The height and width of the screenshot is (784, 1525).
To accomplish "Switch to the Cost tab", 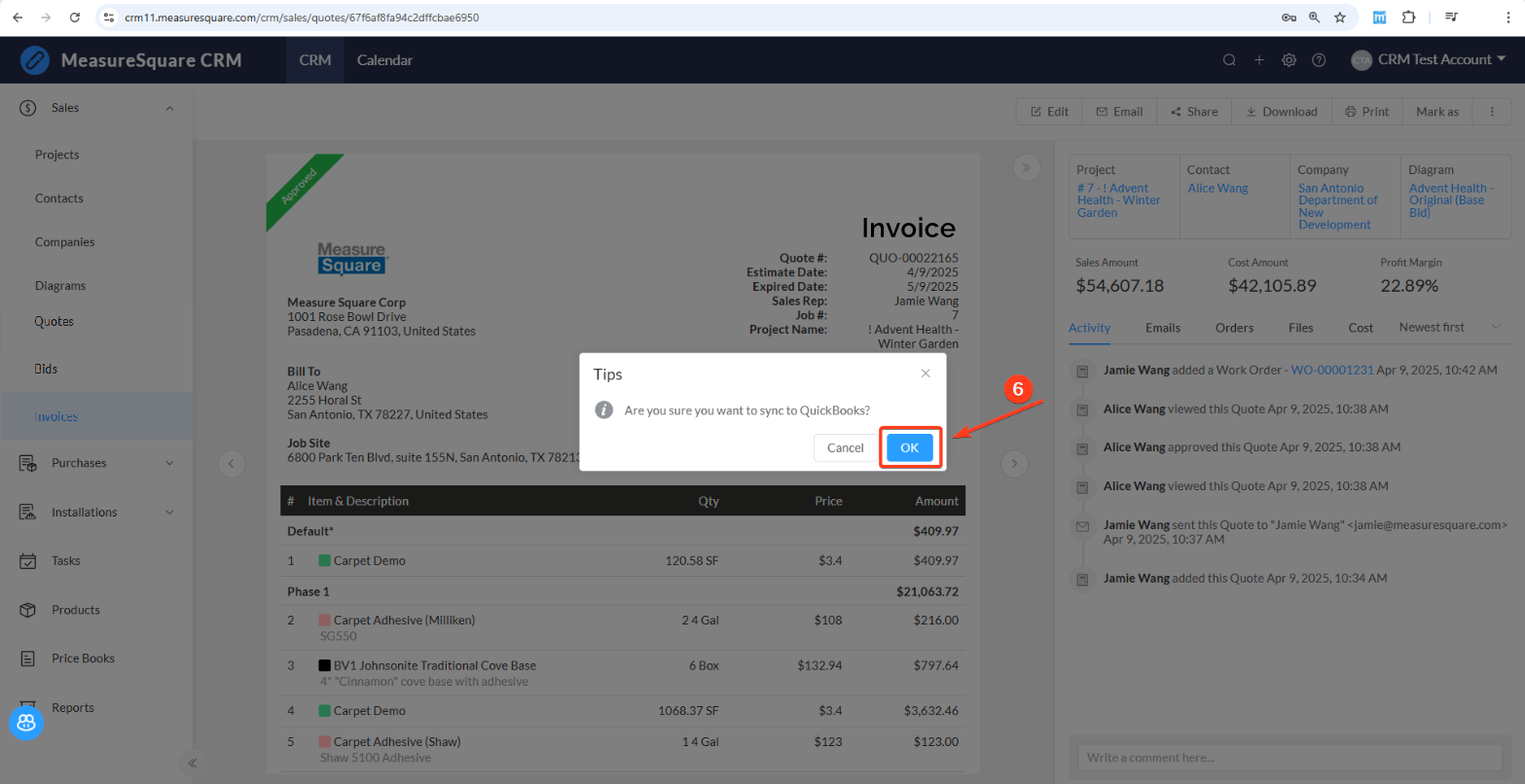I will pos(1361,328).
